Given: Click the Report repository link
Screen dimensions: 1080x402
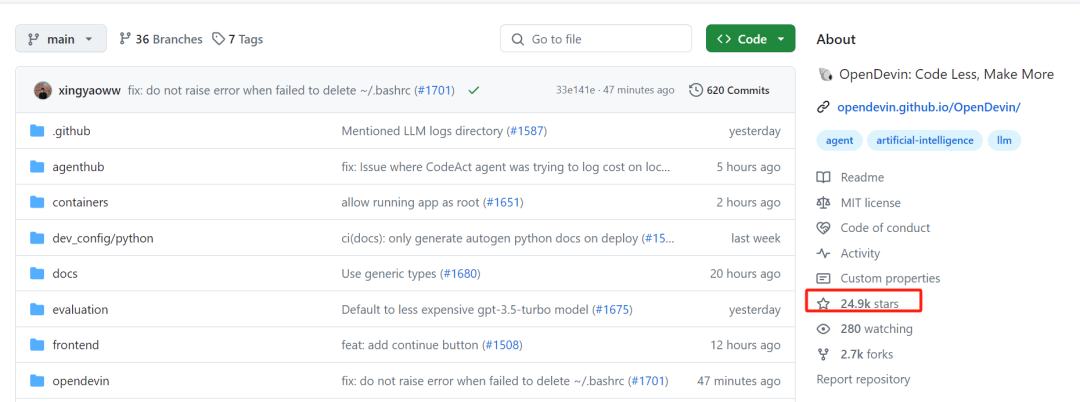Looking at the screenshot, I should point(863,379).
